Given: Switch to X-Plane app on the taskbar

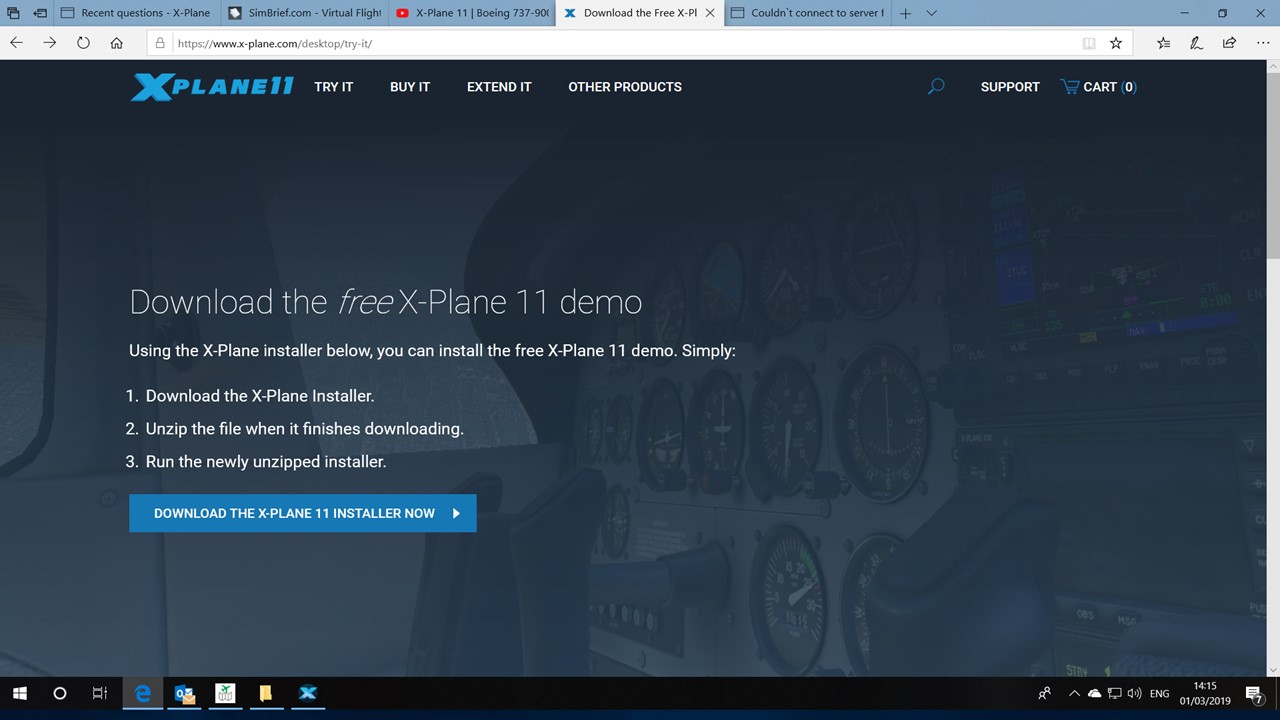Looking at the screenshot, I should pyautogui.click(x=308, y=693).
